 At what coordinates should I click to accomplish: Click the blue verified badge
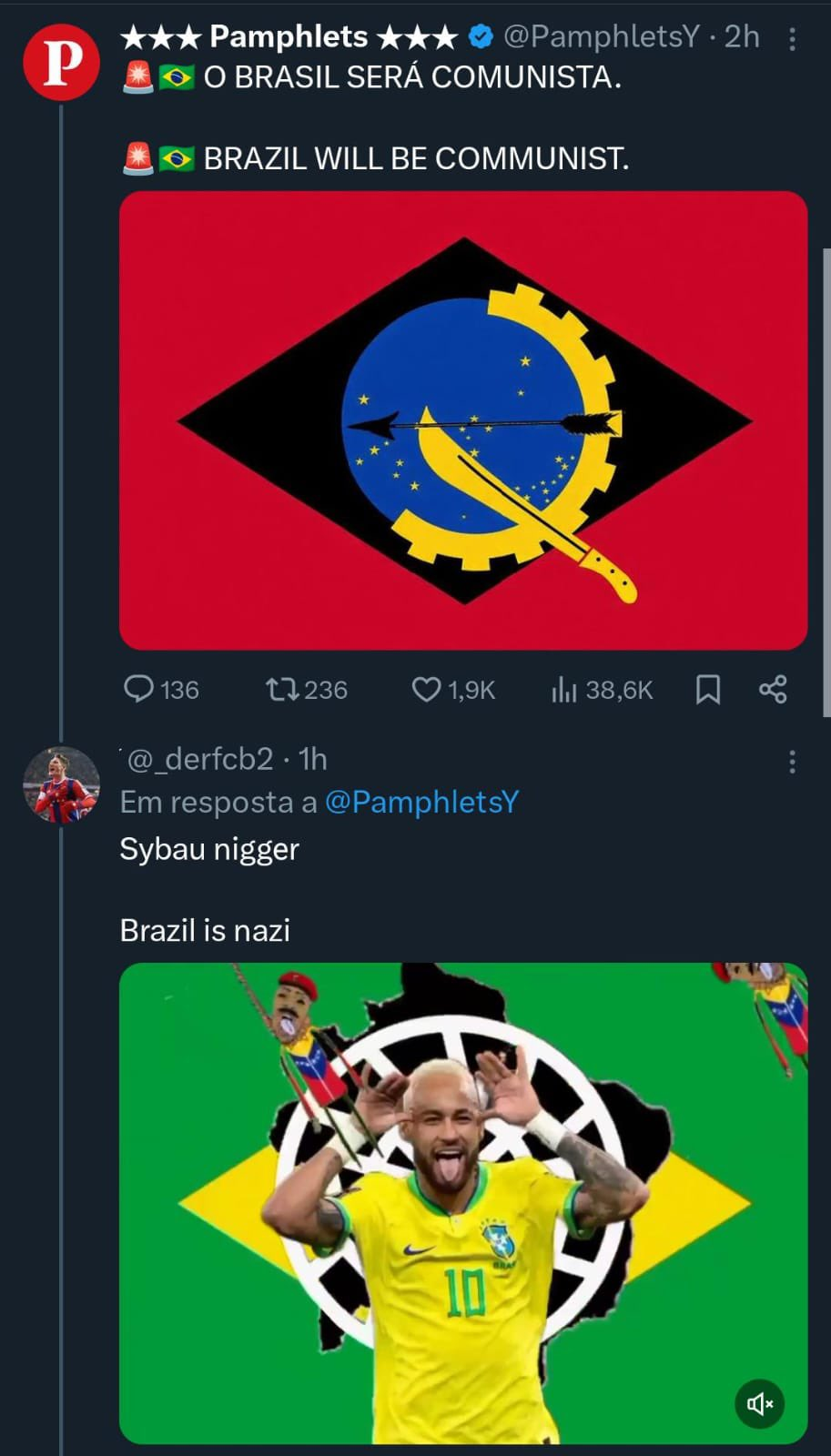coord(481,36)
